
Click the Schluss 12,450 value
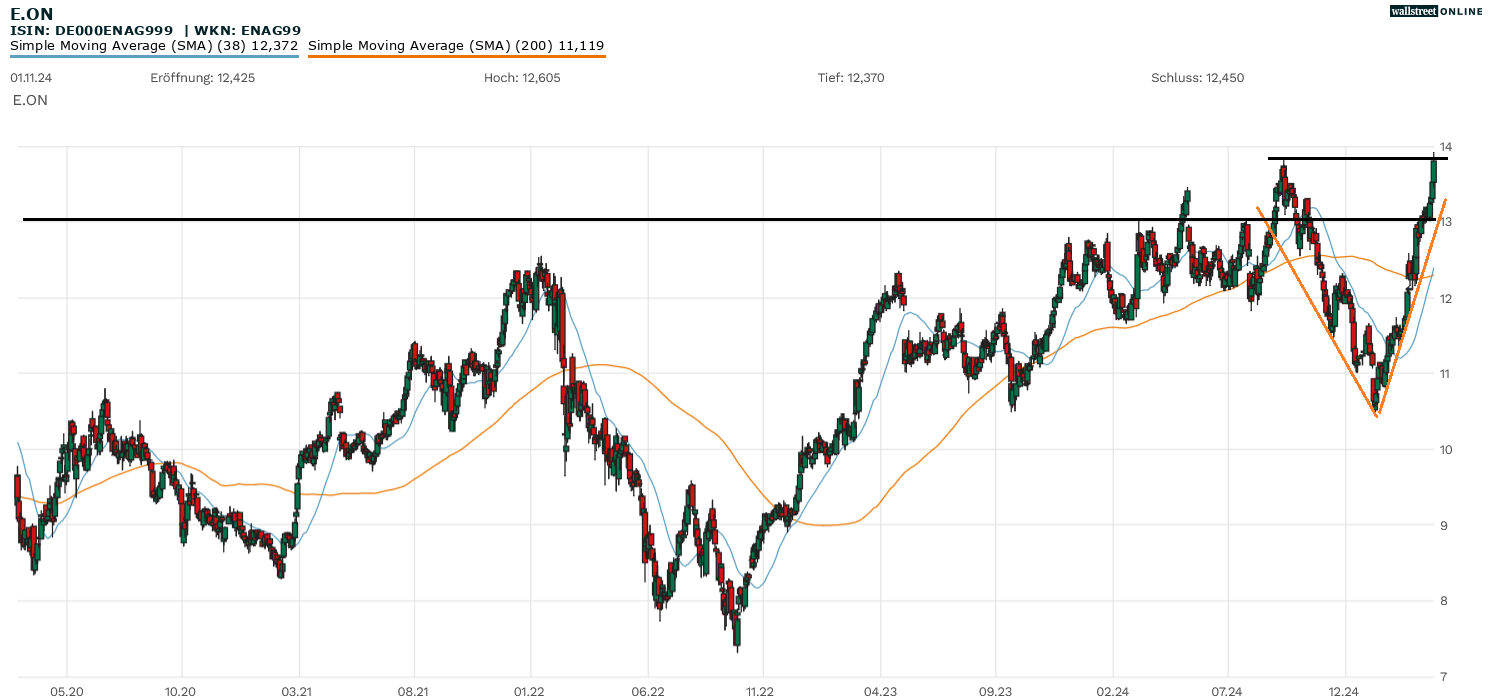tap(1197, 78)
